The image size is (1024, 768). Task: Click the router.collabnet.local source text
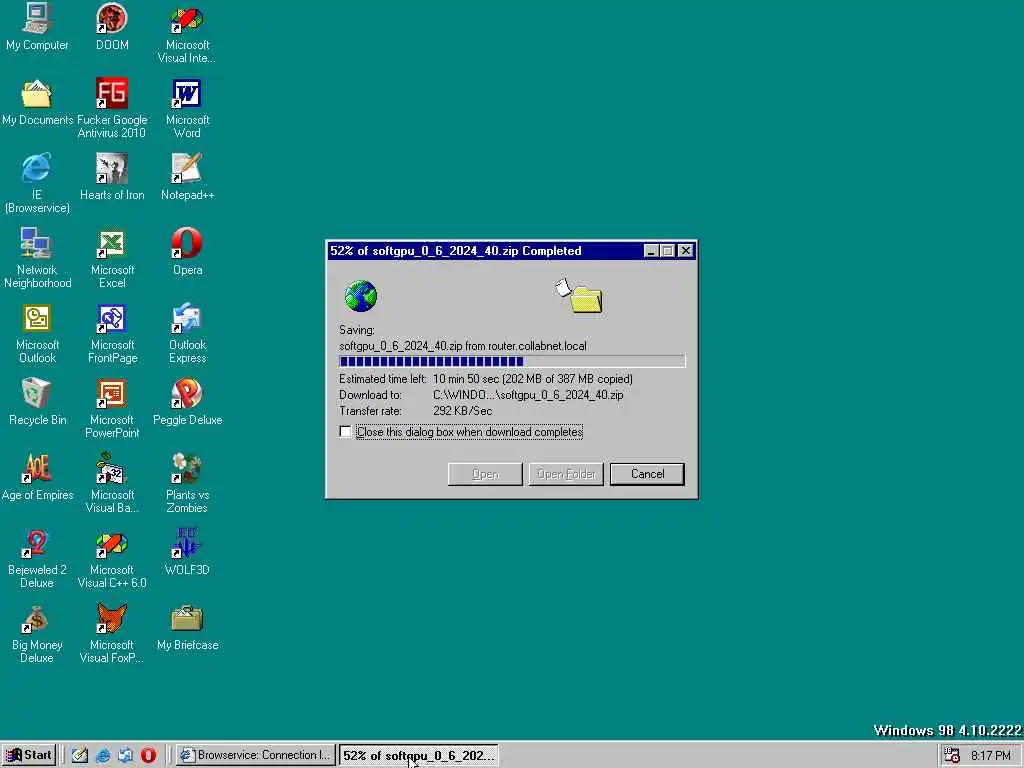[537, 346]
